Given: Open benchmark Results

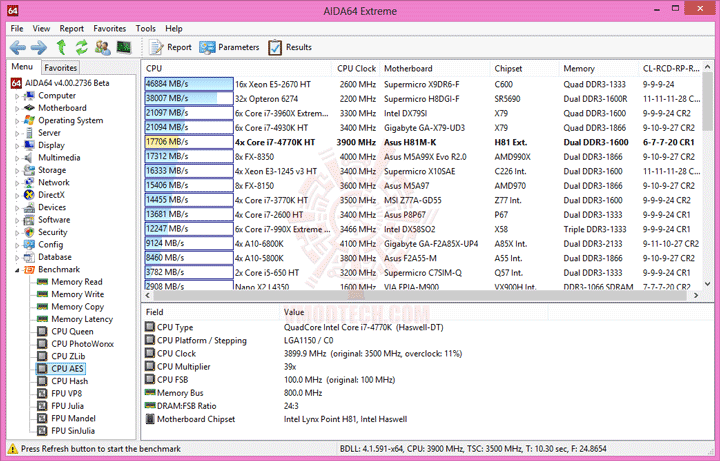Looking at the screenshot, I should pos(290,47).
